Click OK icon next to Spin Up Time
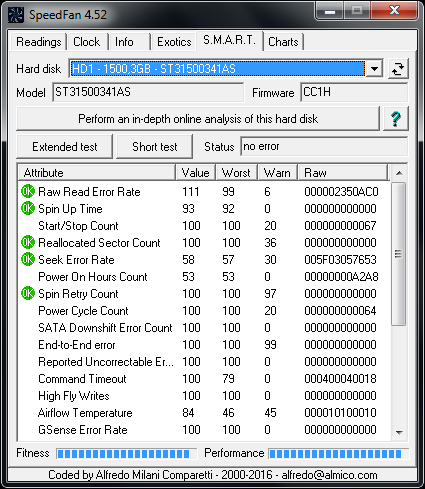The image size is (425, 489). point(28,208)
